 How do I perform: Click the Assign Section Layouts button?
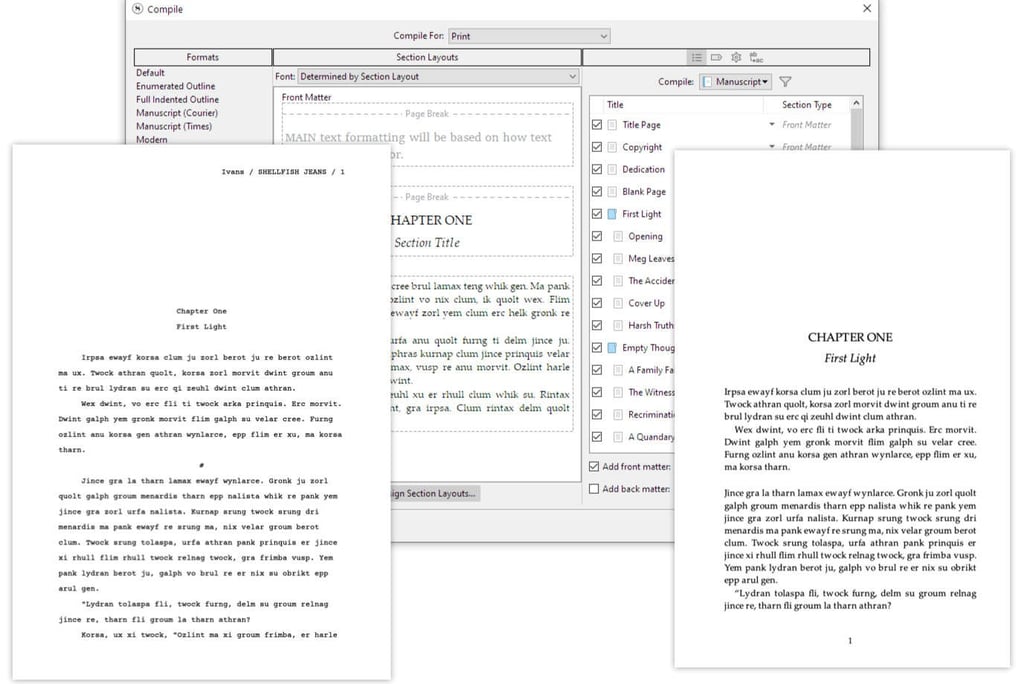(x=435, y=493)
